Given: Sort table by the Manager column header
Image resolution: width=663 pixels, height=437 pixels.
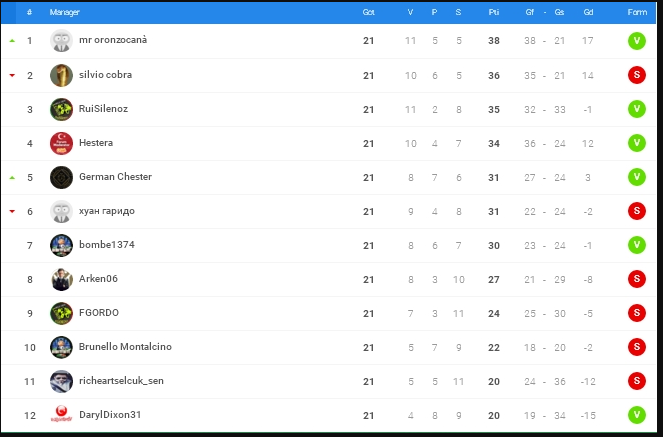Looking at the screenshot, I should [x=64, y=12].
